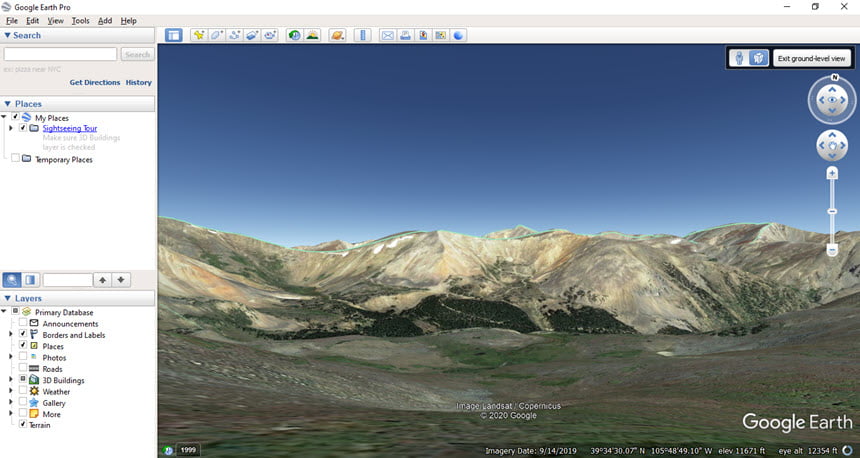Open the Help menu

coord(128,21)
